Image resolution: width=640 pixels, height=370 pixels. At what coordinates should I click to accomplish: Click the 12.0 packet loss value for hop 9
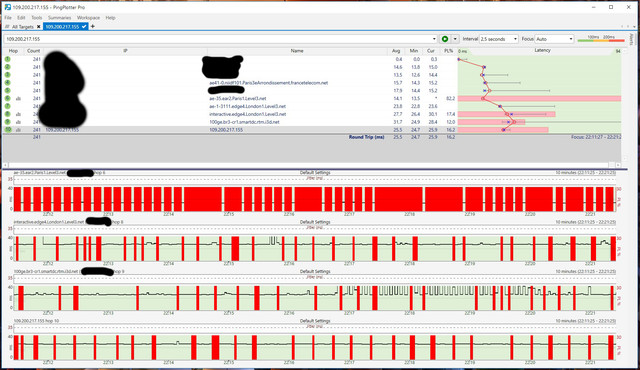click(451, 122)
